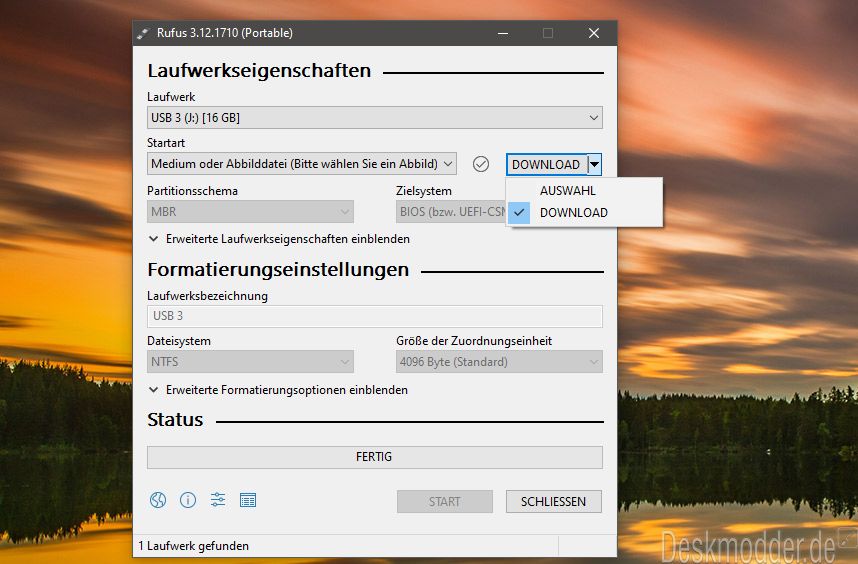Open the Startart Medium oder Abbilddatei dropdown
858x564 pixels.
pyautogui.click(x=302, y=164)
